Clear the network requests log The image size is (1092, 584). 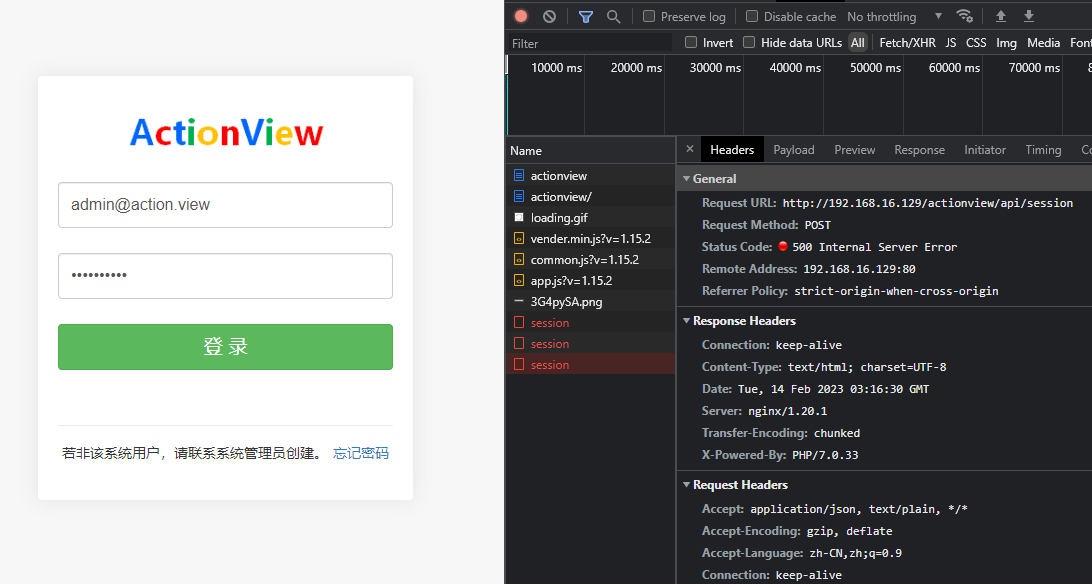[547, 16]
